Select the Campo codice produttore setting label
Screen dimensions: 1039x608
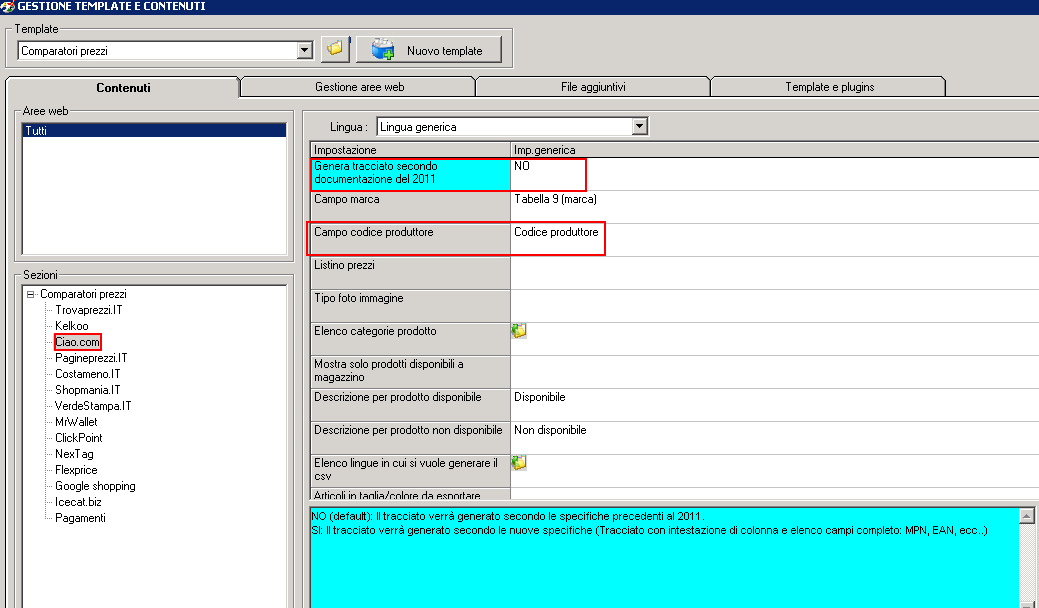[410, 240]
